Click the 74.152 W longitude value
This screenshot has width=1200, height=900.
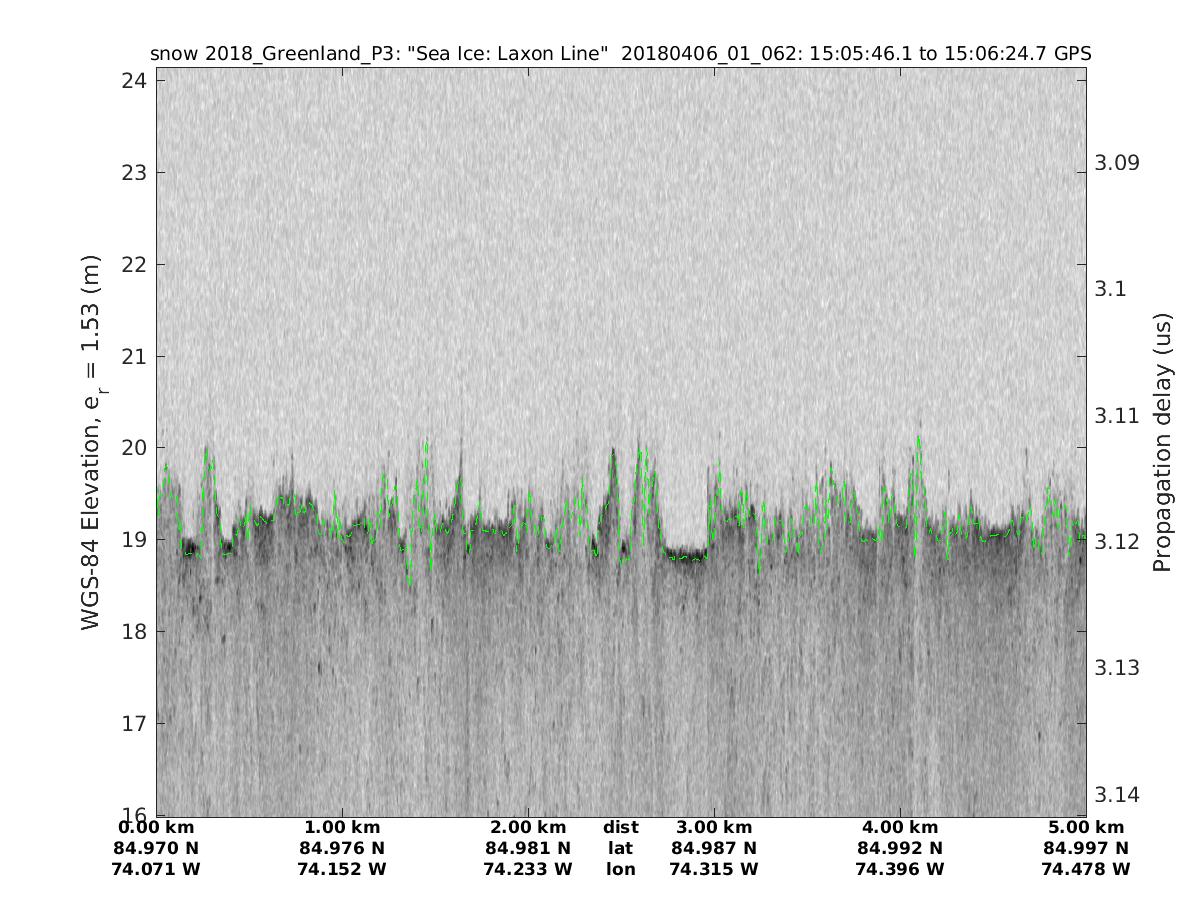point(342,869)
